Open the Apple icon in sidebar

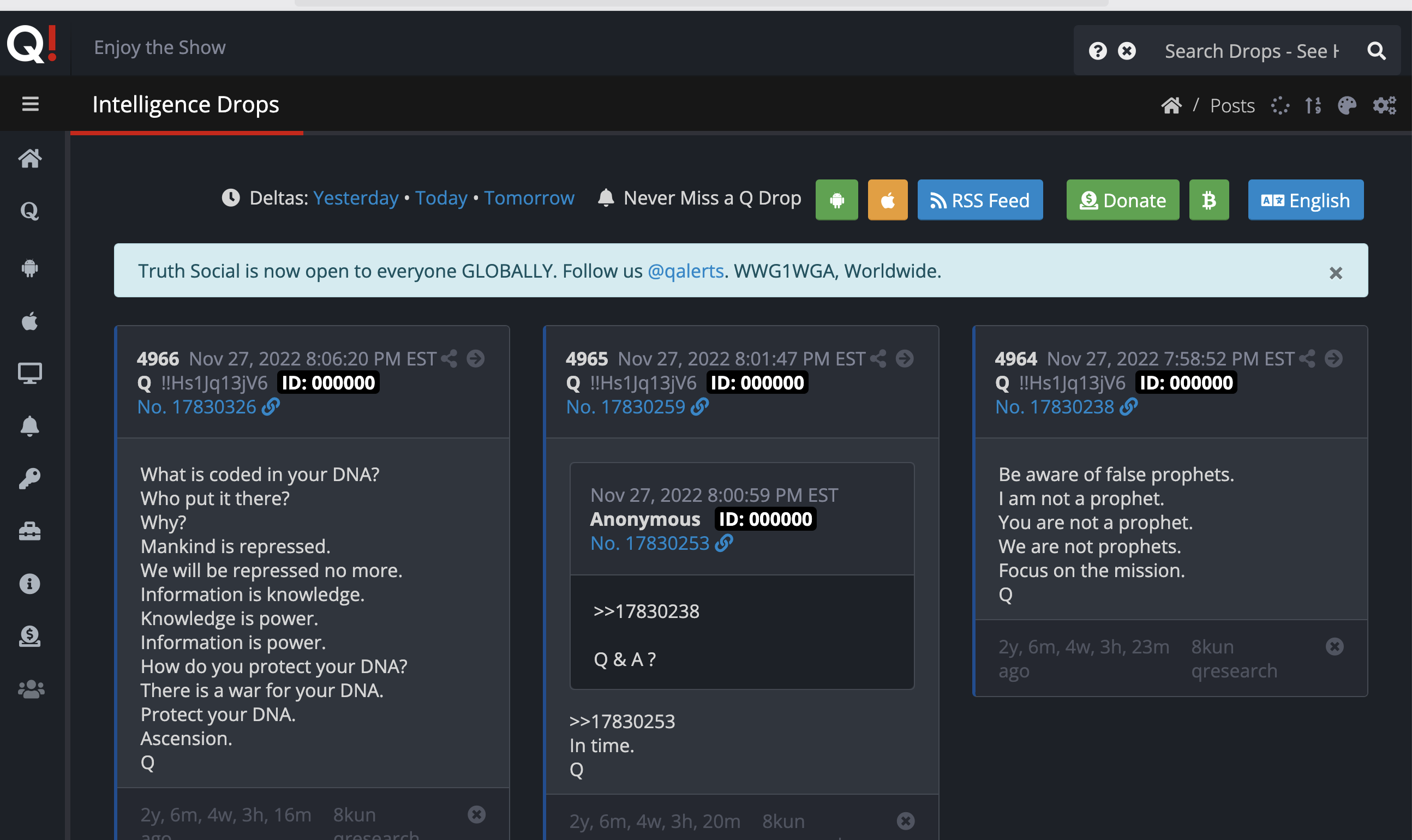pos(30,321)
